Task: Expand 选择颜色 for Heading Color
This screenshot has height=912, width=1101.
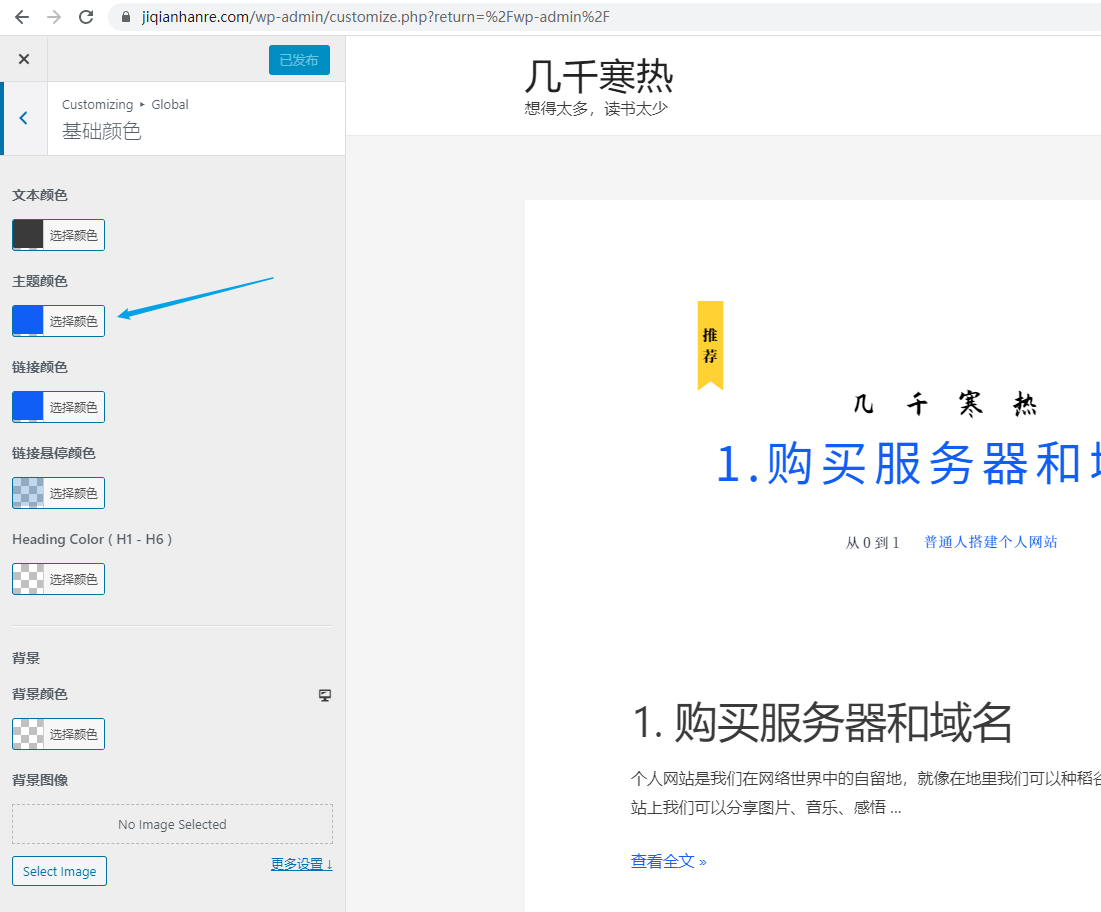Action: click(x=72, y=578)
